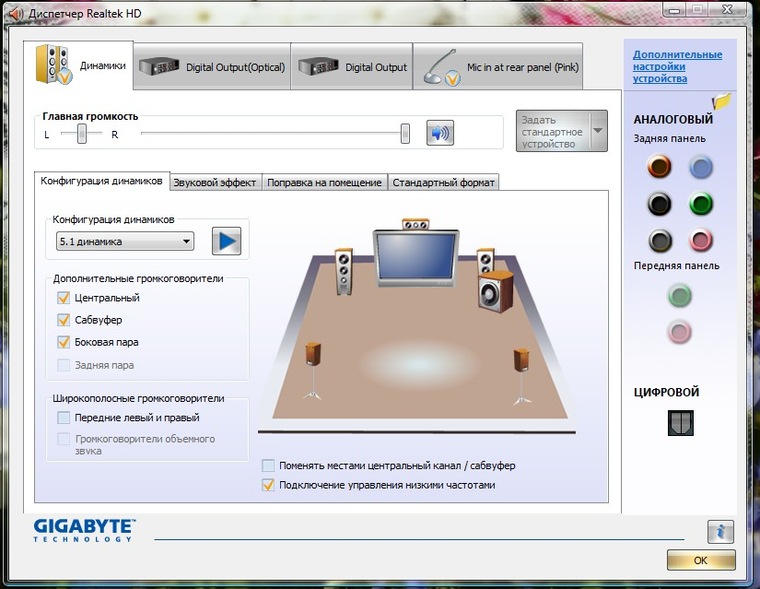Image resolution: width=760 pixels, height=589 pixels.
Task: Click the front left speaker in room
Action: coord(344,272)
